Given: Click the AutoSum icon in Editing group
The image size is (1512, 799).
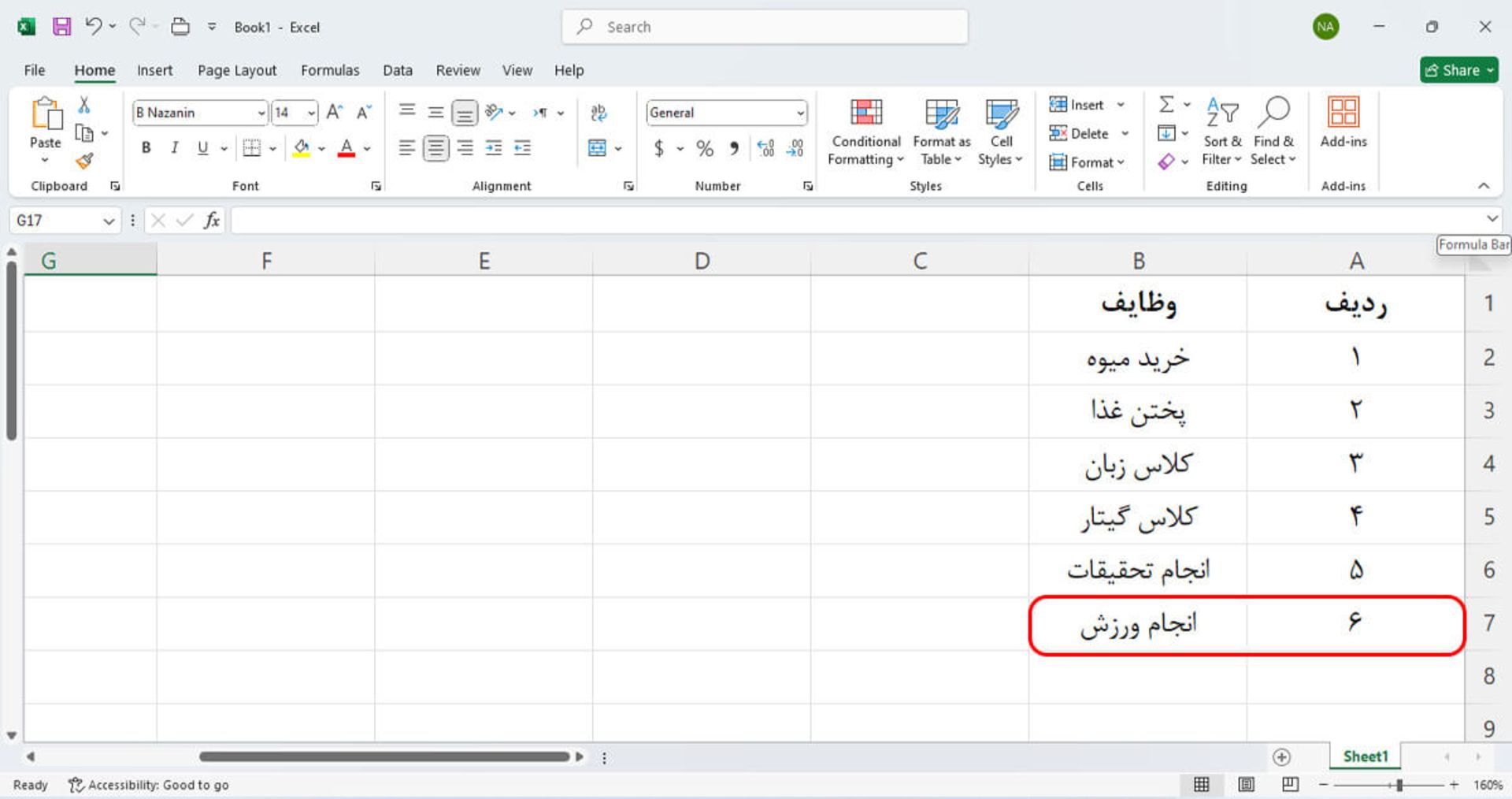Looking at the screenshot, I should pos(1165,104).
